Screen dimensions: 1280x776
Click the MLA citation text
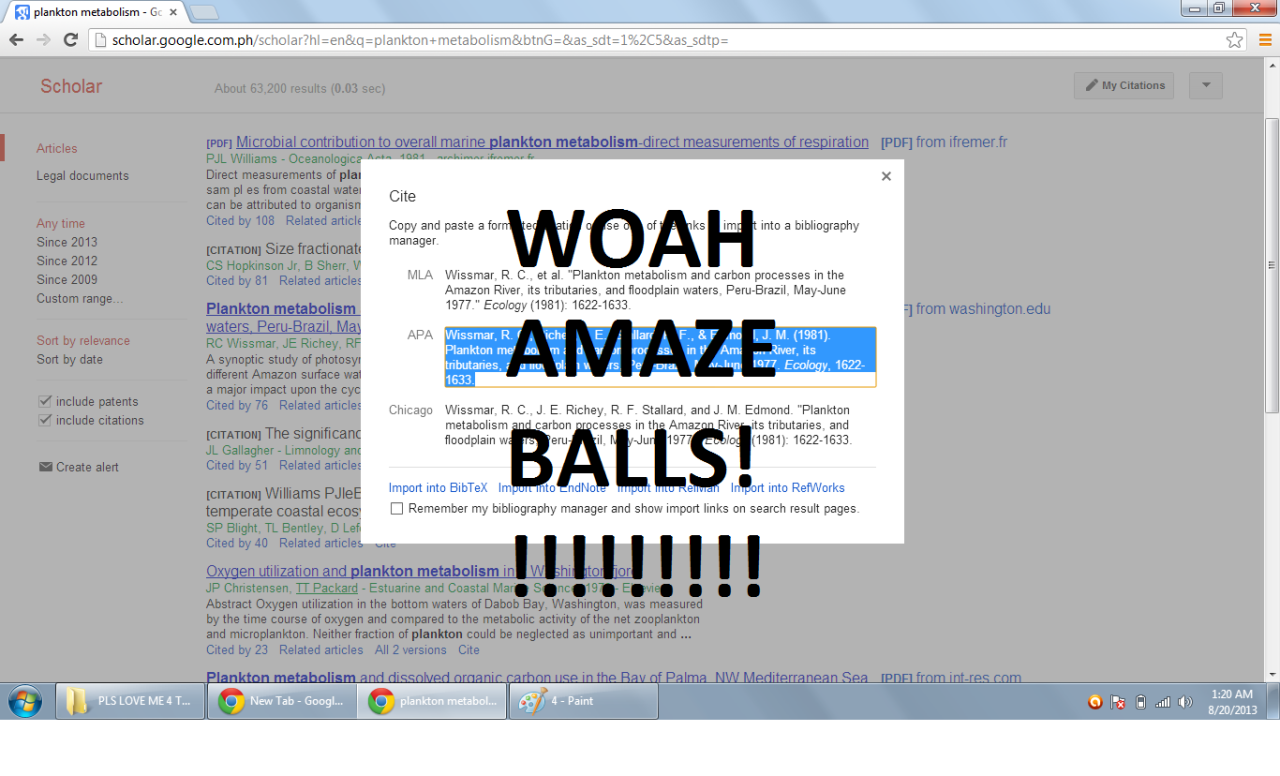coord(645,290)
